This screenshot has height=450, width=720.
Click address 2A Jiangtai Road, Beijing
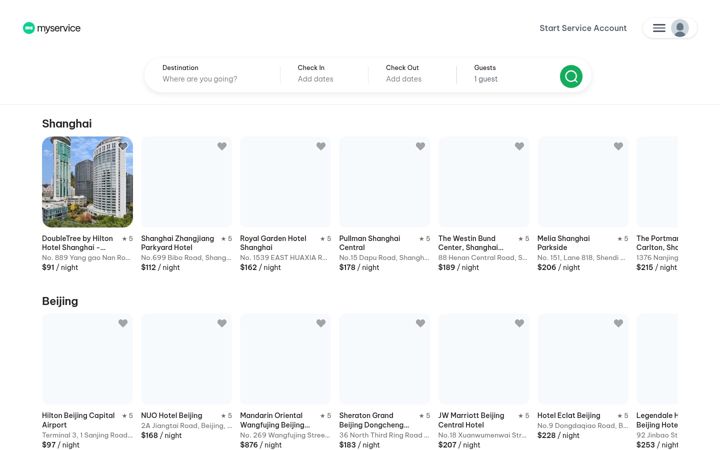click(x=186, y=426)
